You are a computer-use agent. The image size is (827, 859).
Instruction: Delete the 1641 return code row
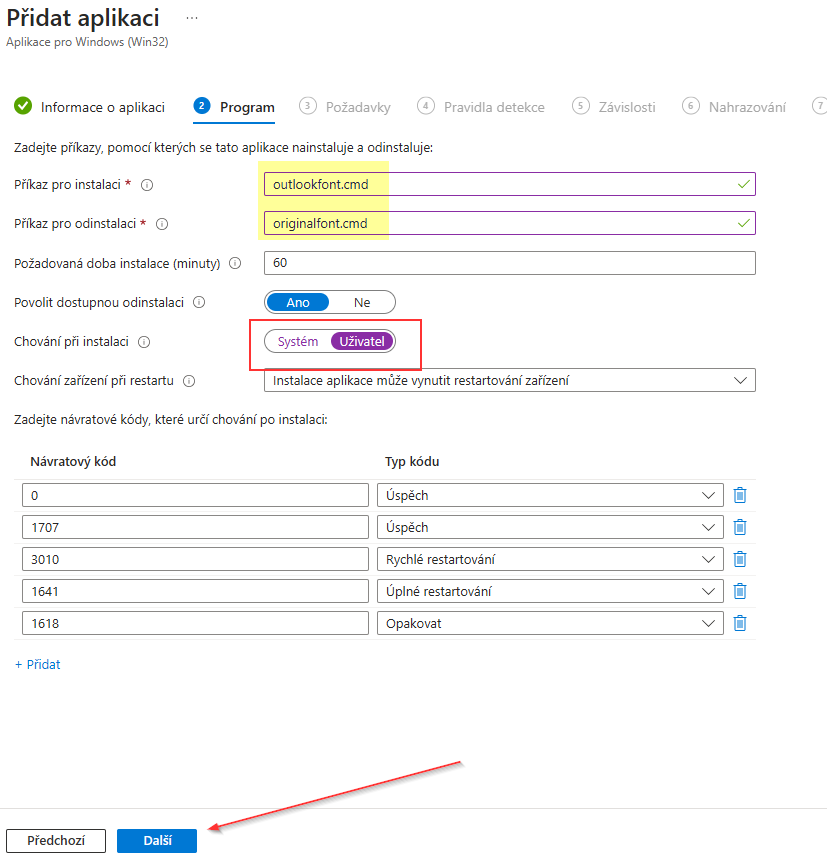point(739,591)
